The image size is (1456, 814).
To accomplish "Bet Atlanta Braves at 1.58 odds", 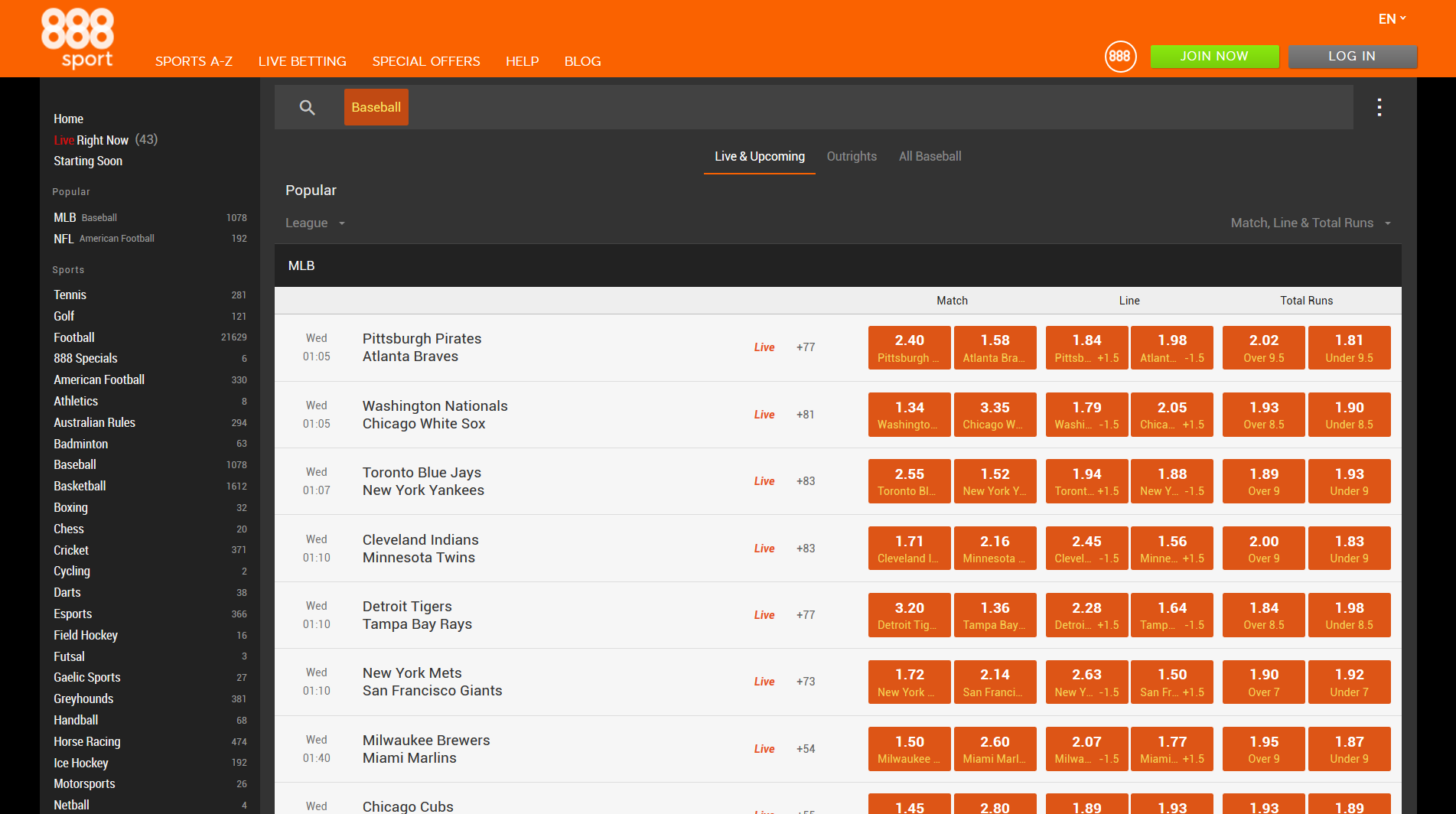I will (x=995, y=348).
